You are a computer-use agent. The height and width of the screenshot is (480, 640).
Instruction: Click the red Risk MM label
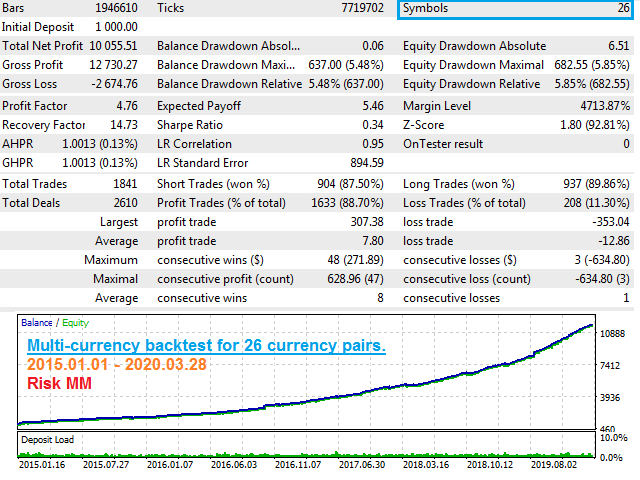pos(59,383)
